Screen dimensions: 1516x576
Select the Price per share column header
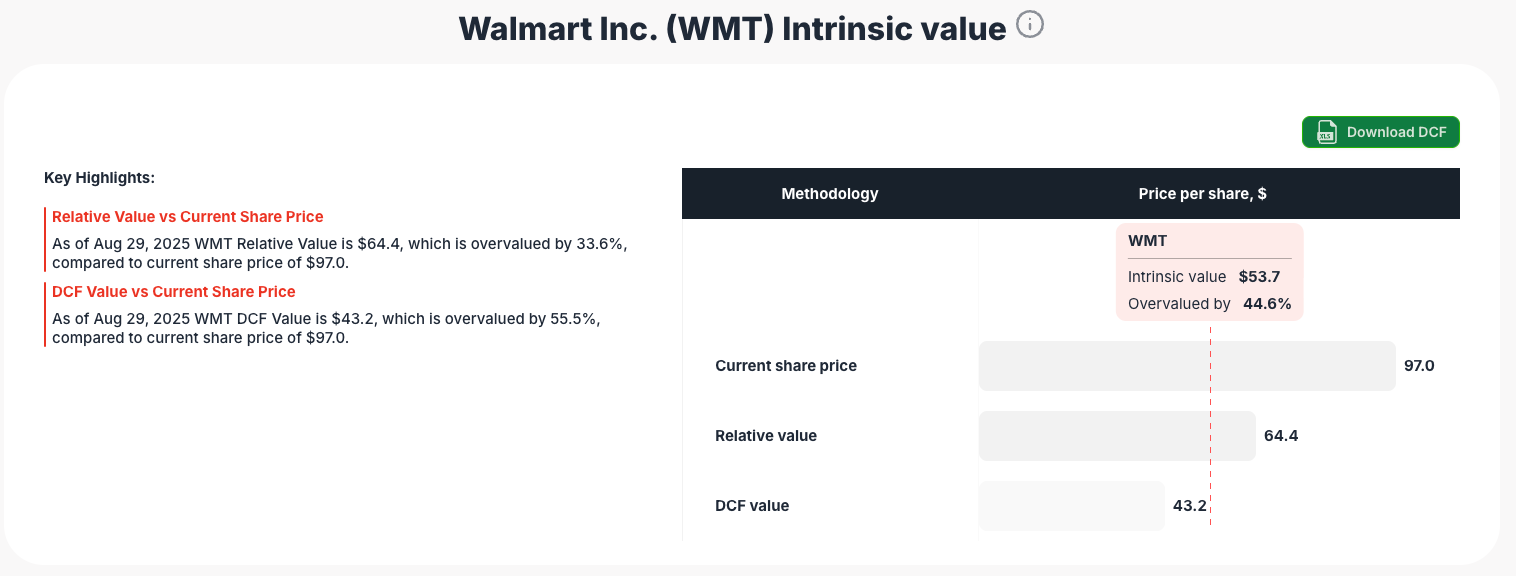1202,193
